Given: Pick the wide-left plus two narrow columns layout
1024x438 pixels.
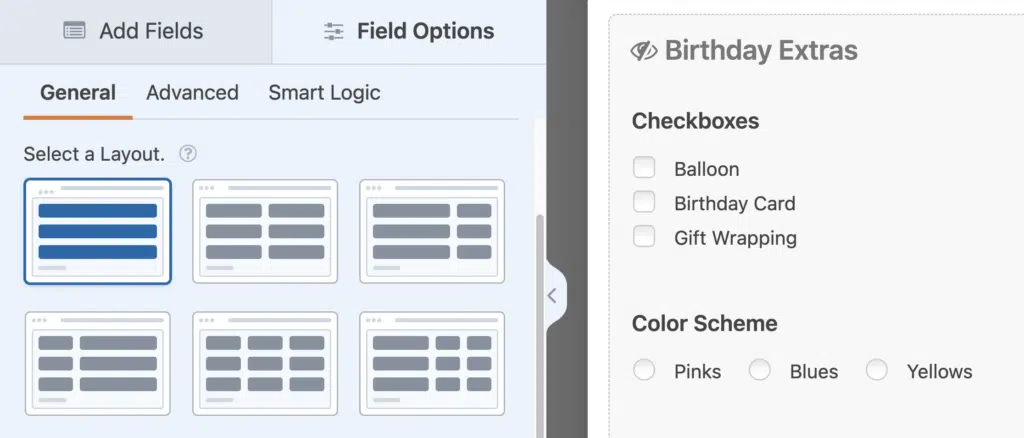Looking at the screenshot, I should coord(432,364).
